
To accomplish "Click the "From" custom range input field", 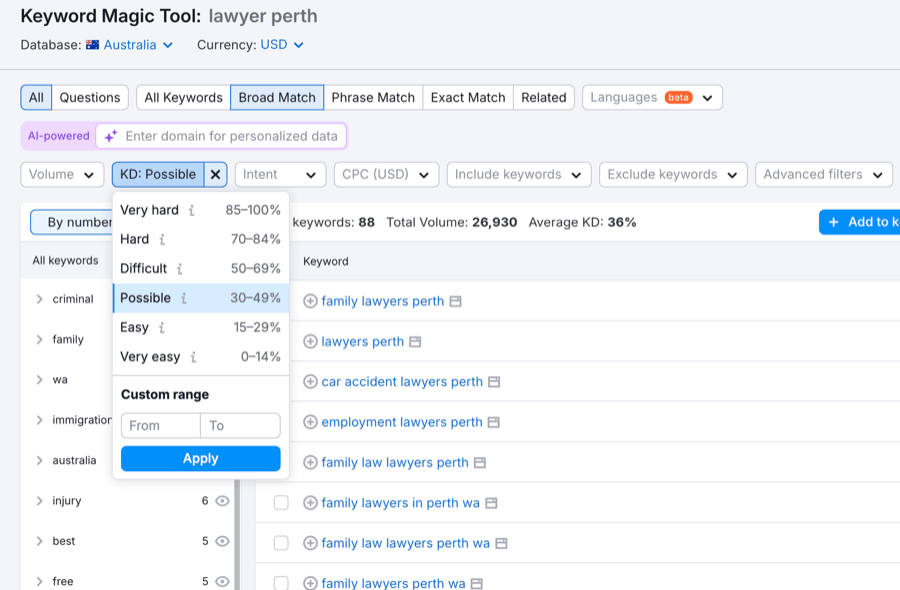I will click(x=159, y=425).
